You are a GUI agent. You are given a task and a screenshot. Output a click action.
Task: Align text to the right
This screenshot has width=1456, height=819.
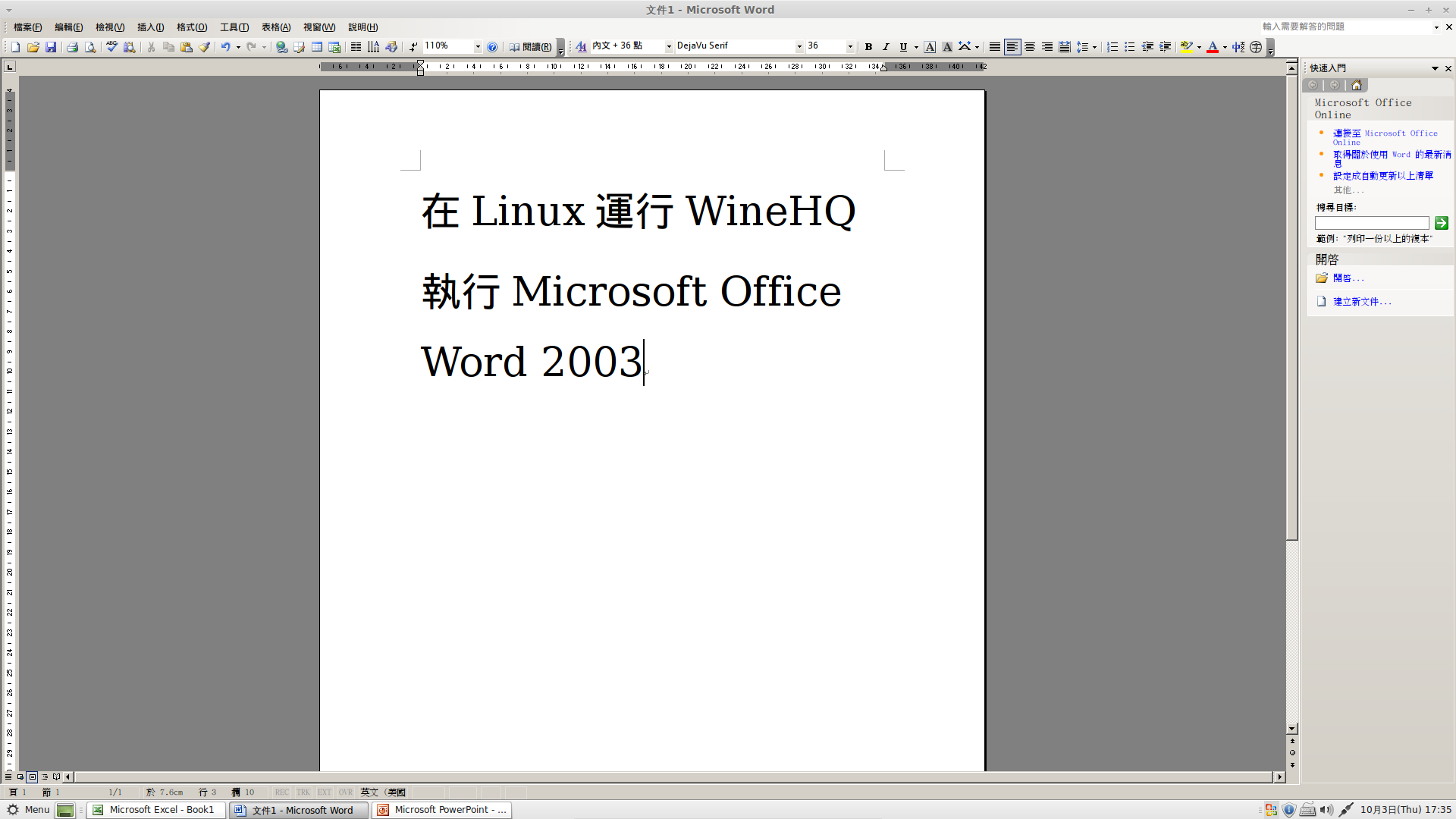tap(1047, 47)
